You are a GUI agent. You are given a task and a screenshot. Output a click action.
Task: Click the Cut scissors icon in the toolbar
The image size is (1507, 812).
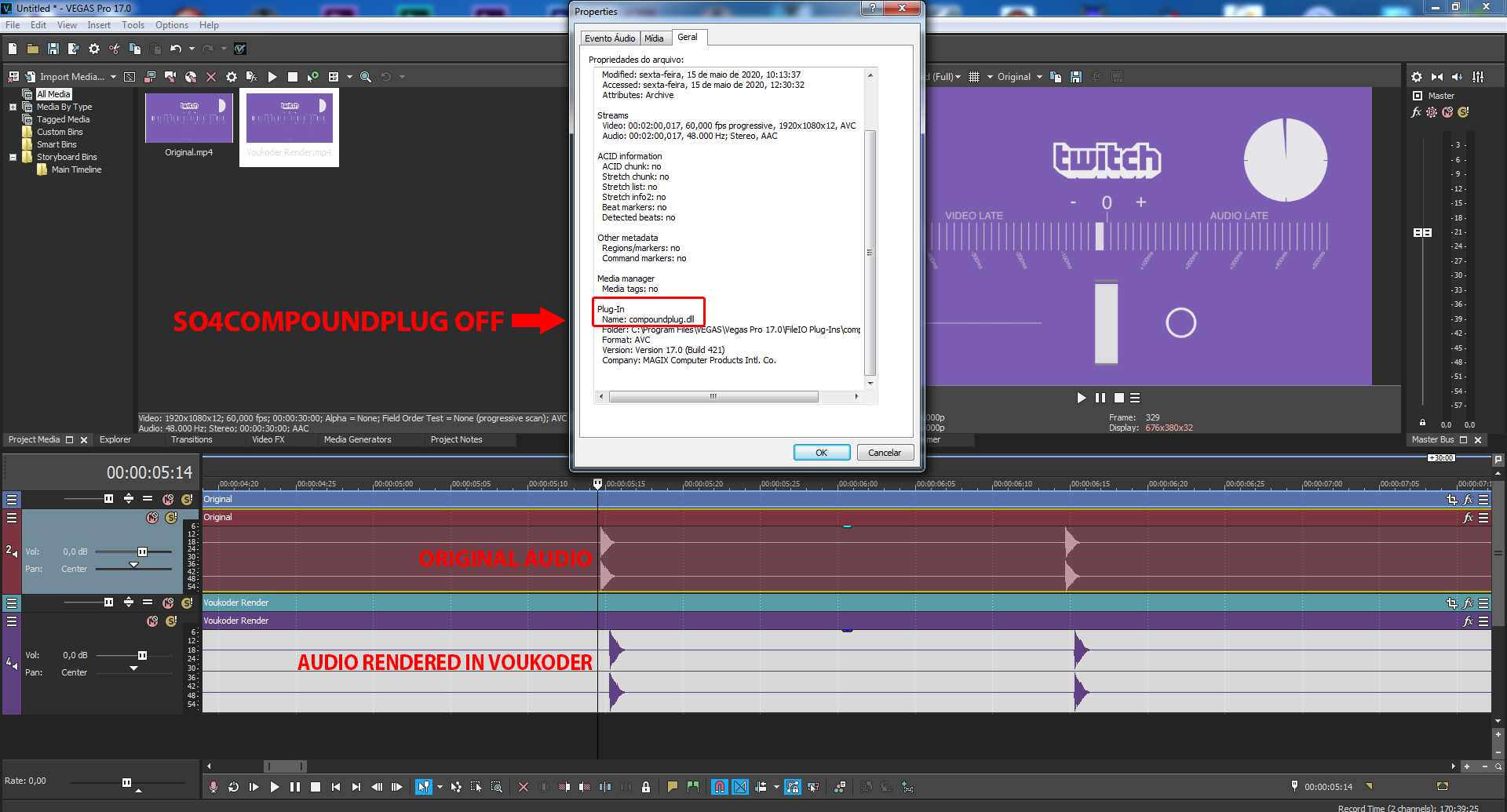pos(115,49)
